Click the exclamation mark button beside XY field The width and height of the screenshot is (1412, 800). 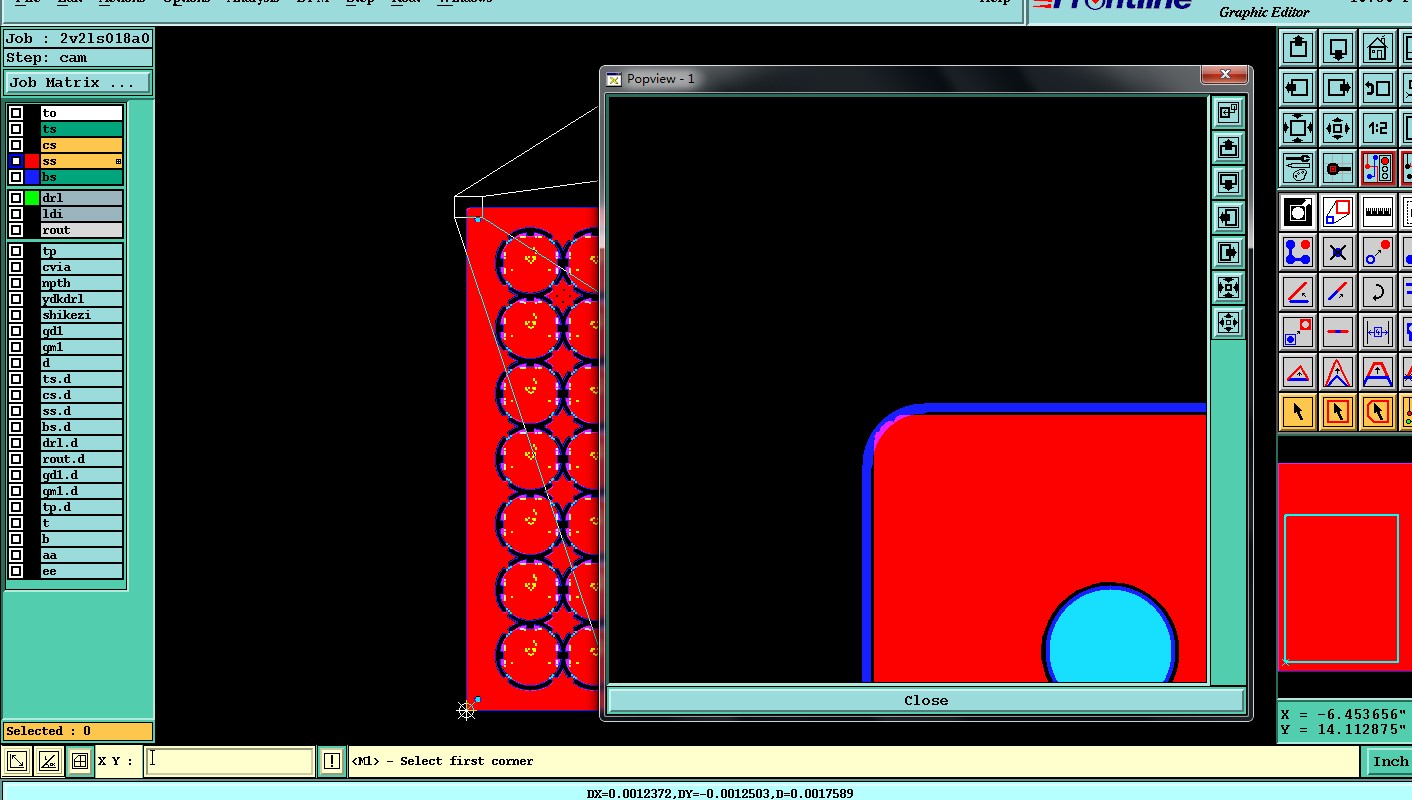pos(332,762)
